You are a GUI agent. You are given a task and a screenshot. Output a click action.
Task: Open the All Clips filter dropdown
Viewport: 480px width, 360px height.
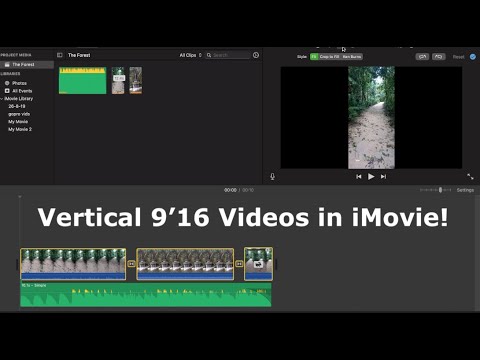tap(191, 55)
